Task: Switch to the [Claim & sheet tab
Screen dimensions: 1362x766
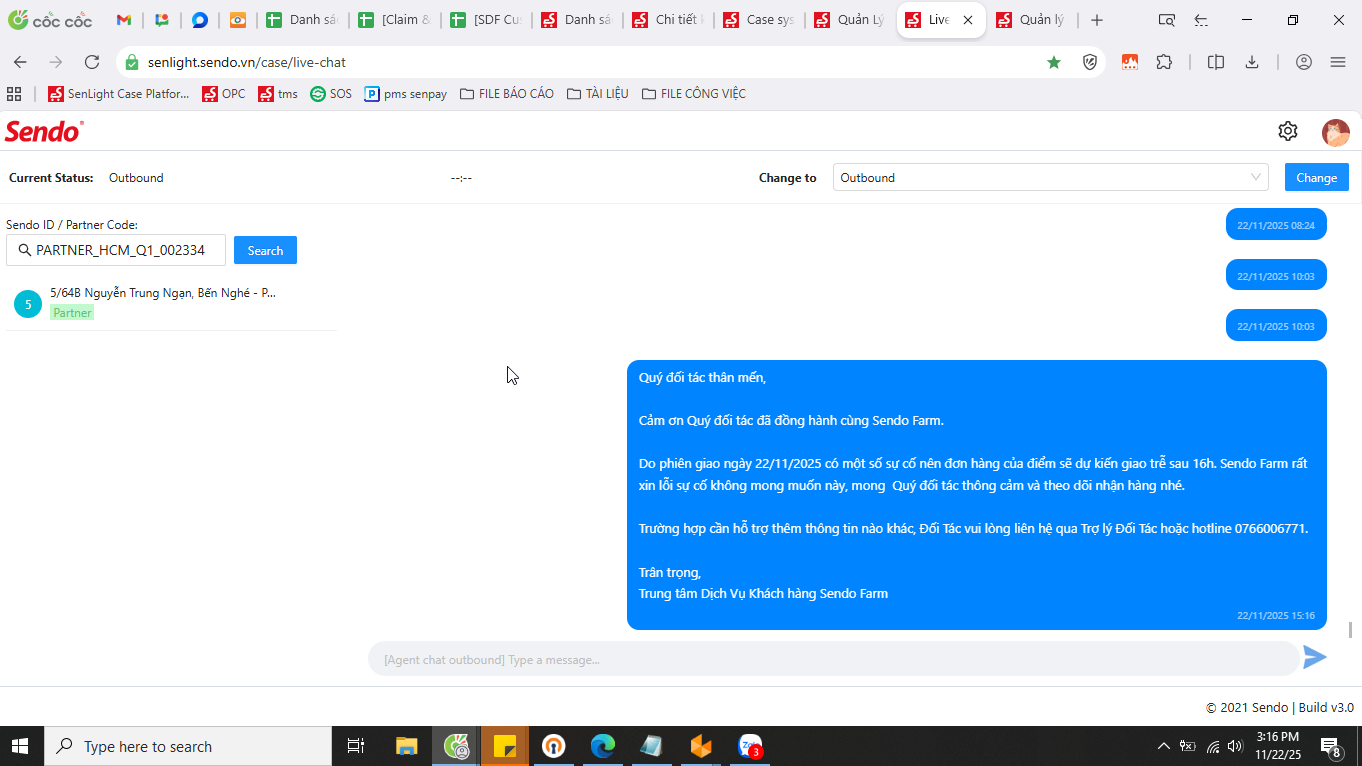Action: point(395,20)
